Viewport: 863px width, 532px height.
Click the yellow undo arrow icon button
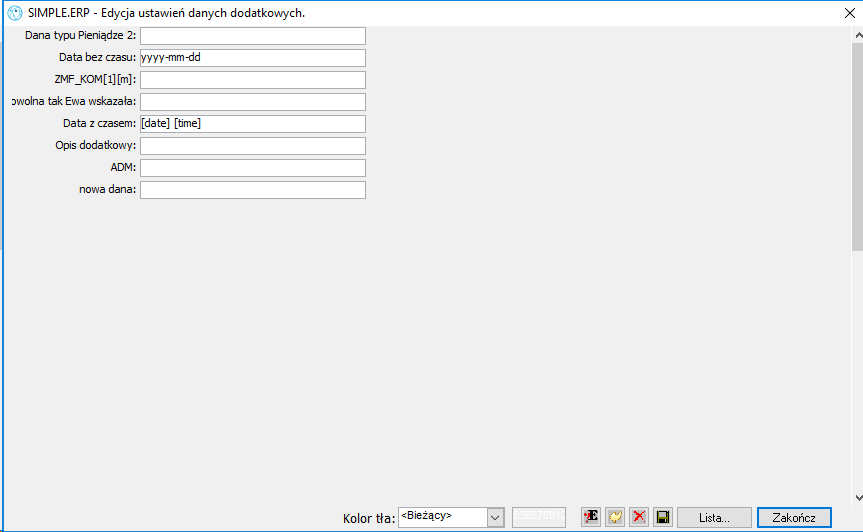[x=615, y=517]
